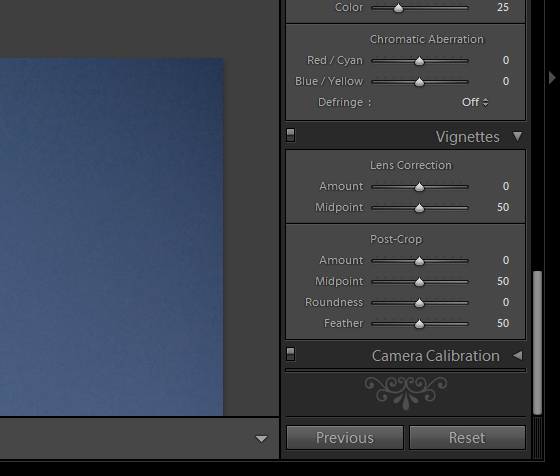Click the Previous button
The image size is (560, 476).
click(345, 437)
